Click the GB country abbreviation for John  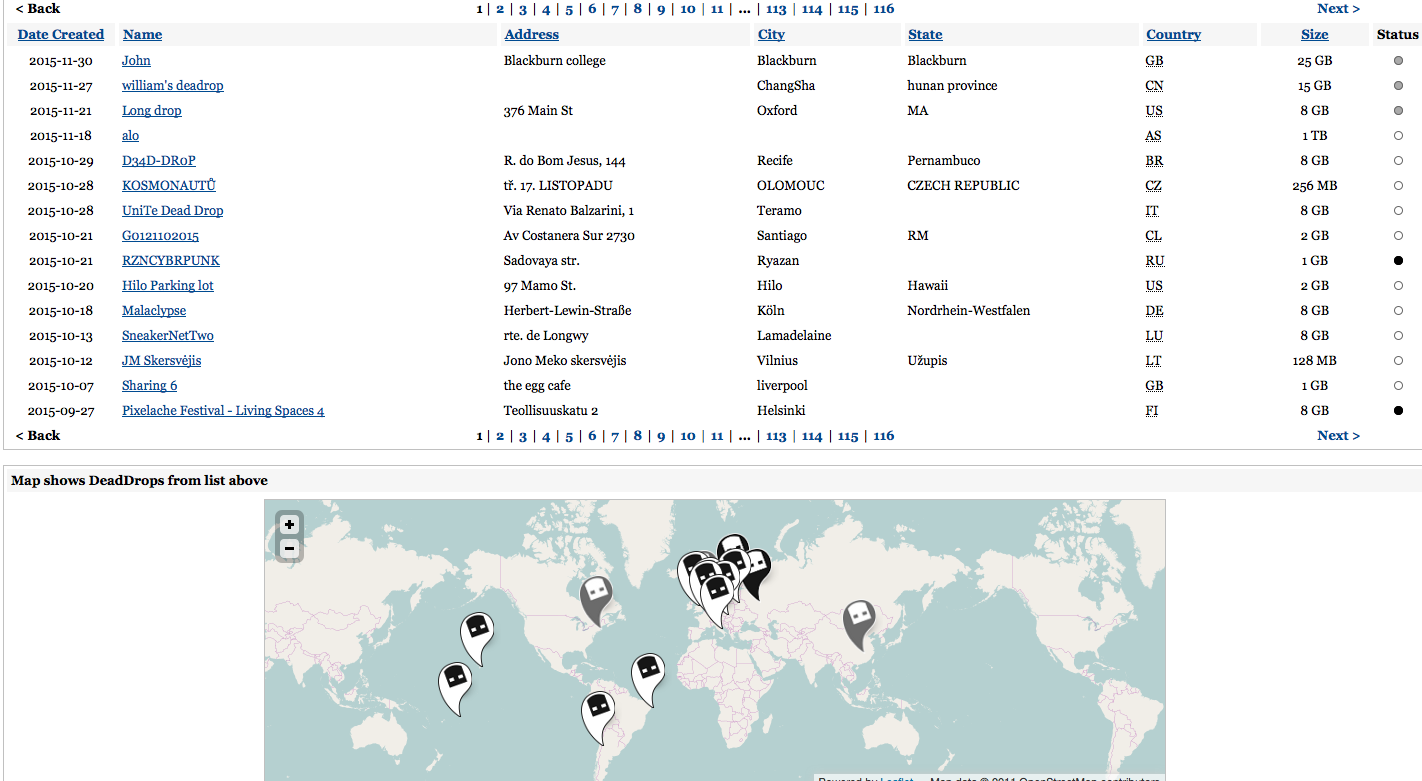click(1154, 61)
